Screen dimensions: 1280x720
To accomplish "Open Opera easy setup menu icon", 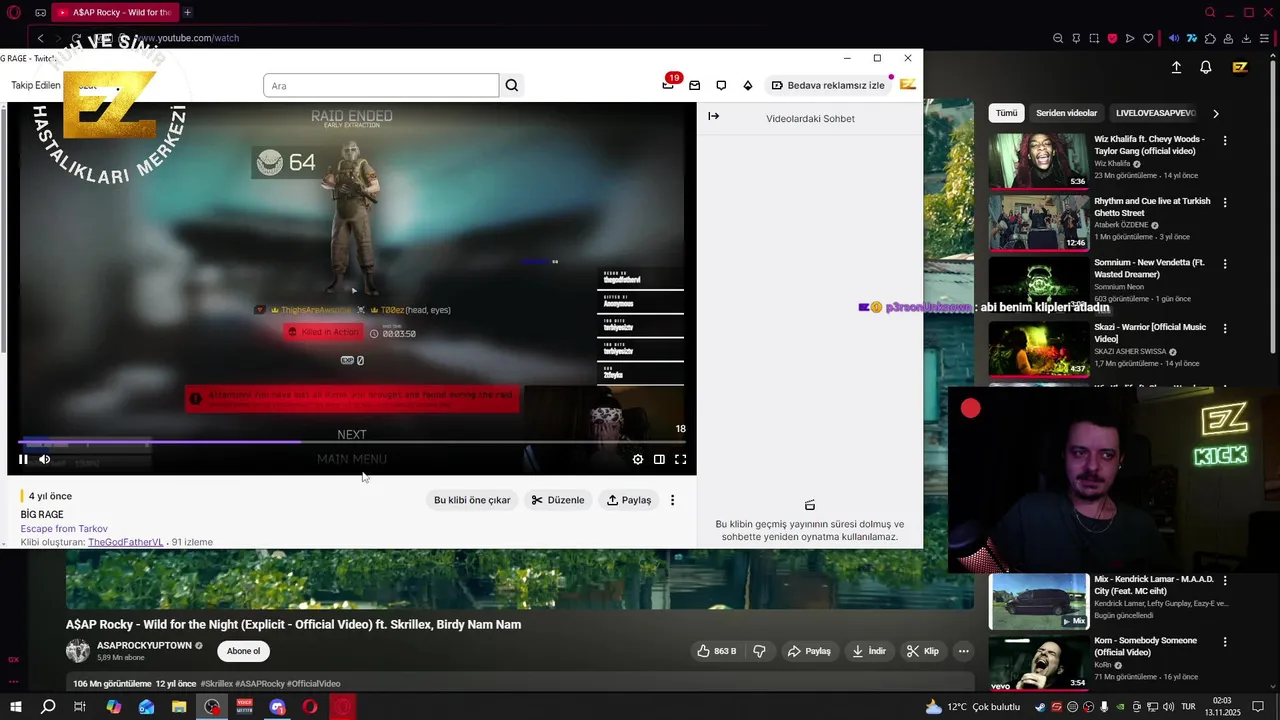I will click(1265, 38).
